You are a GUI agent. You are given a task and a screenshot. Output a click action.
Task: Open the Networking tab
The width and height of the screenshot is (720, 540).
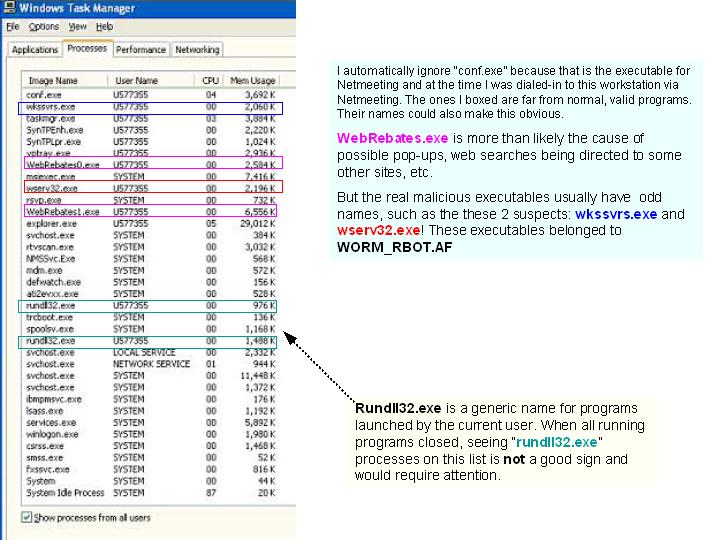pos(197,50)
